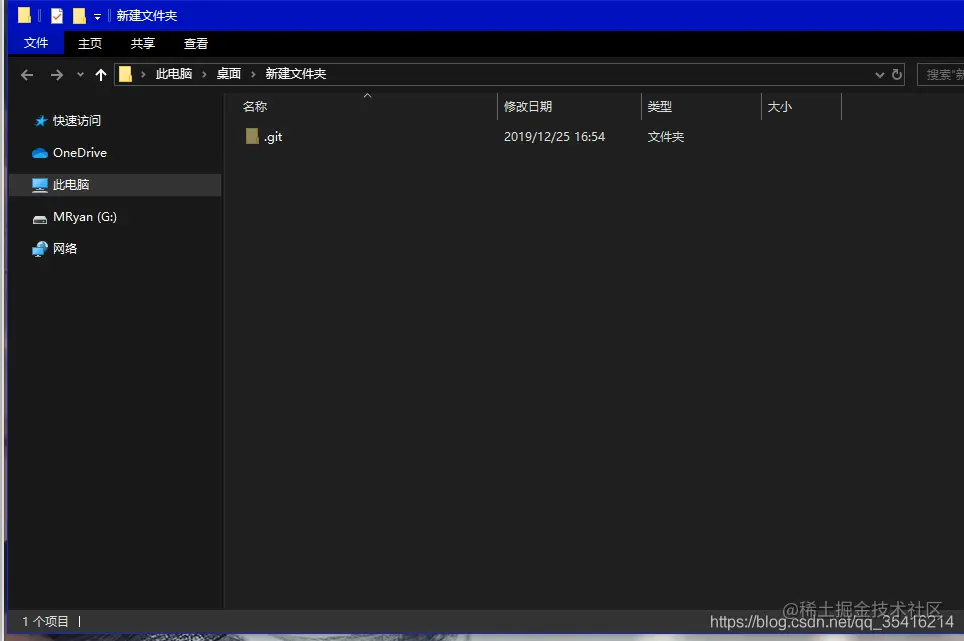
Task: Open the address bar history dropdown chevron
Action: (x=878, y=73)
